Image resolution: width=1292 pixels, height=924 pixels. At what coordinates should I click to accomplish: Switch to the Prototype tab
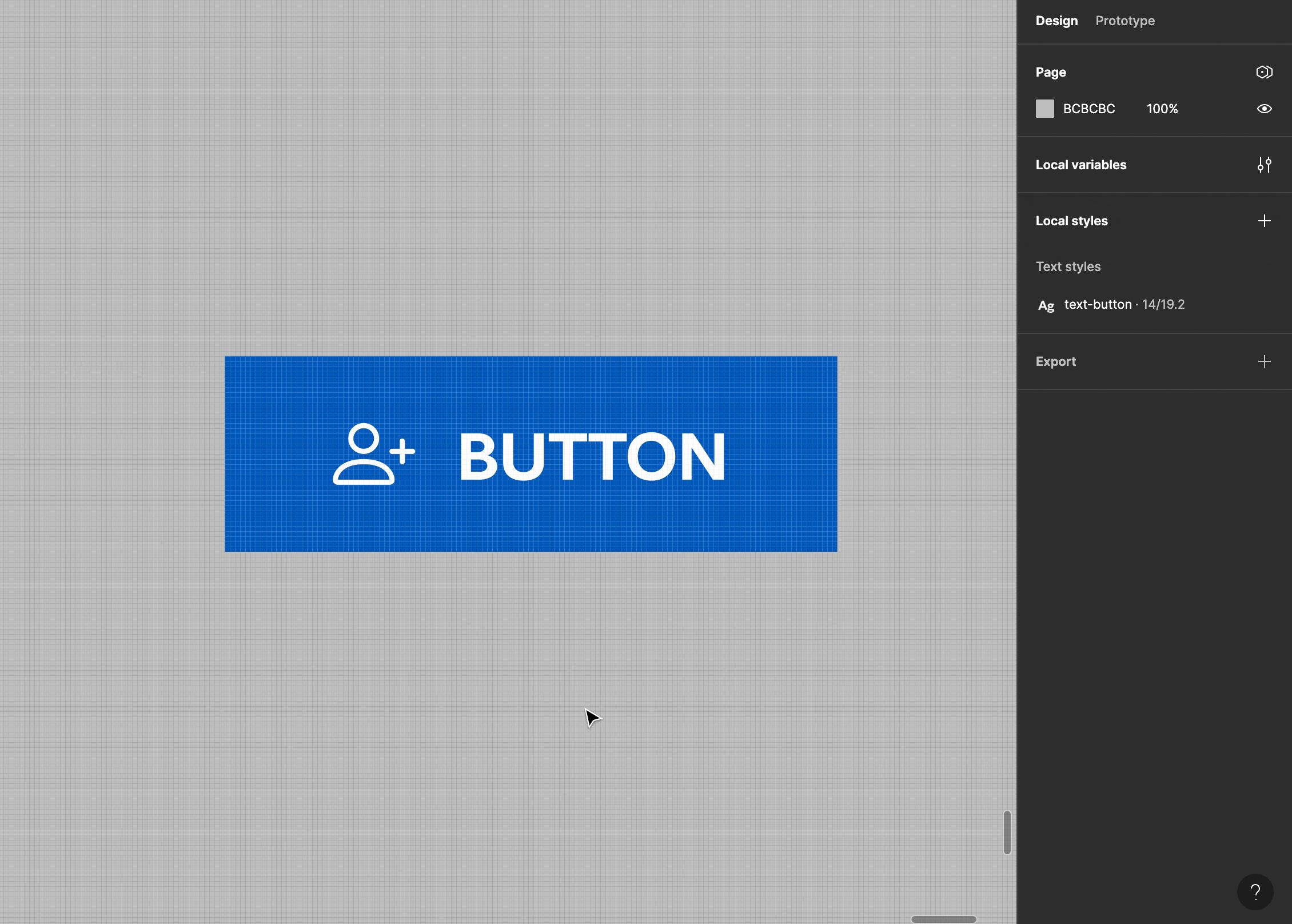coord(1124,21)
